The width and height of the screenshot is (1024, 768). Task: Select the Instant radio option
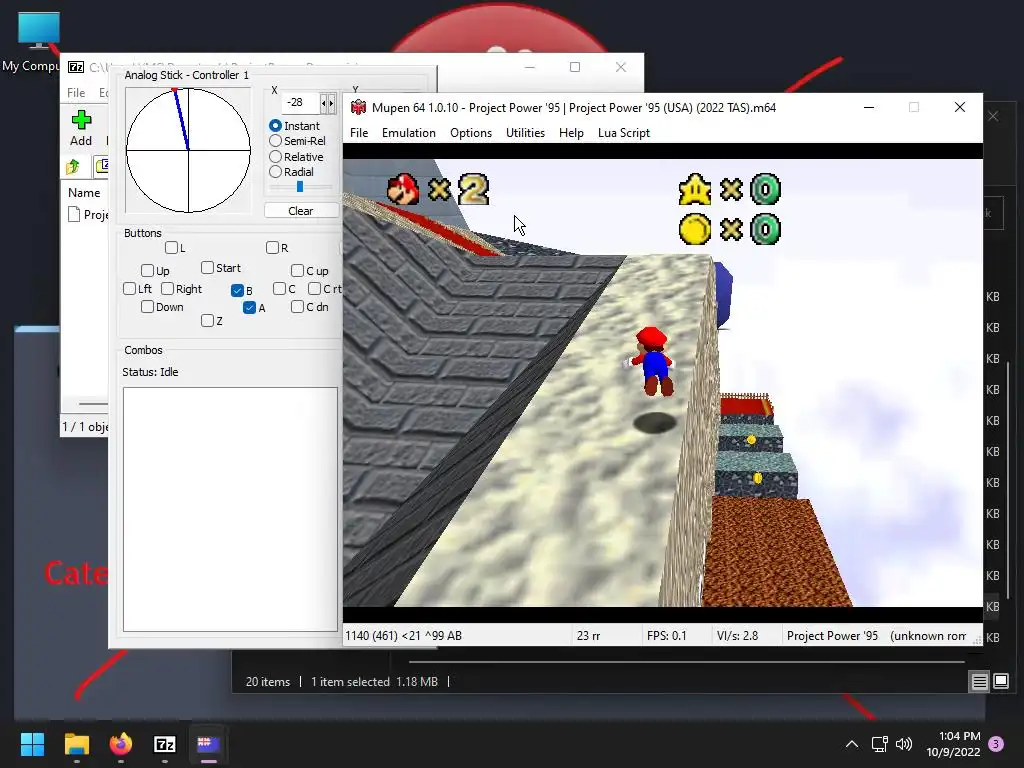tap(275, 125)
